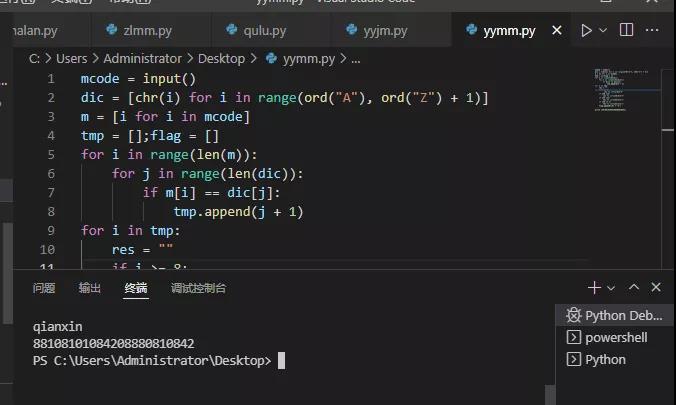Click the Python icon on zlmm.py tab
The image size is (676, 405).
click(x=112, y=29)
